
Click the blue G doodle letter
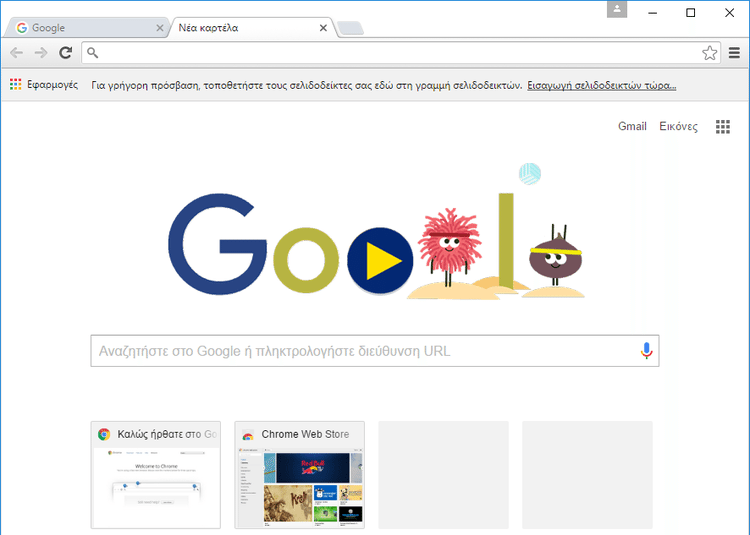pos(217,244)
